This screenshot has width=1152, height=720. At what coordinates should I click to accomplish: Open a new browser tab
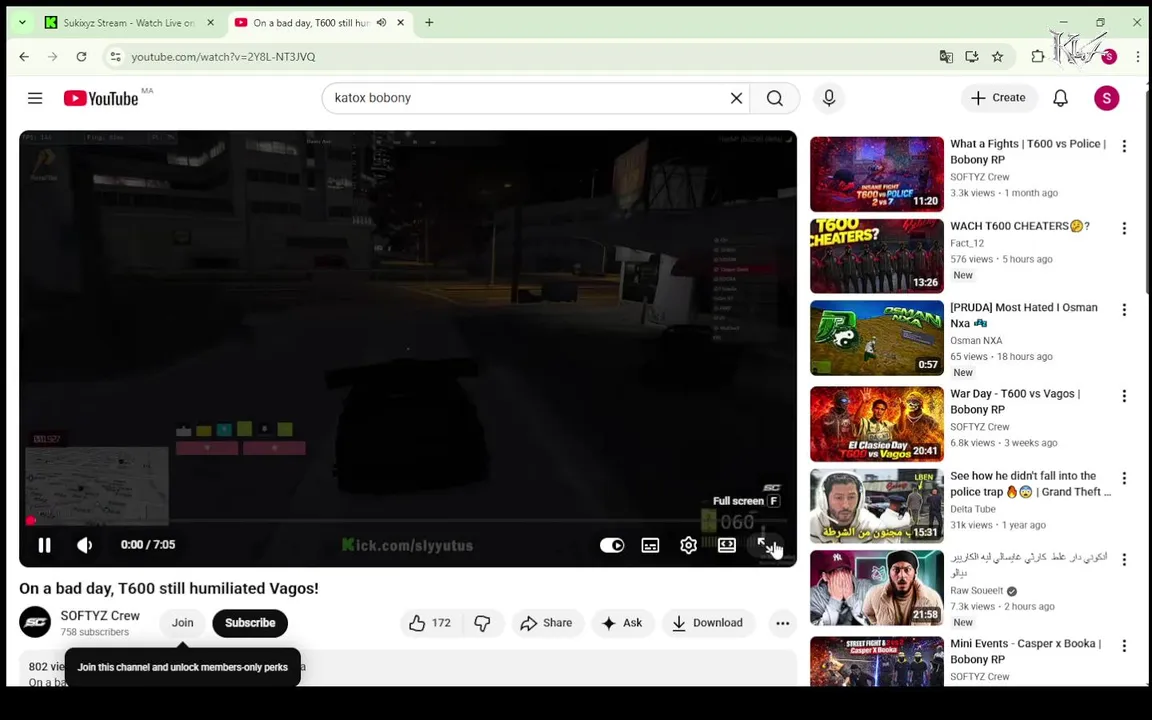click(x=429, y=23)
